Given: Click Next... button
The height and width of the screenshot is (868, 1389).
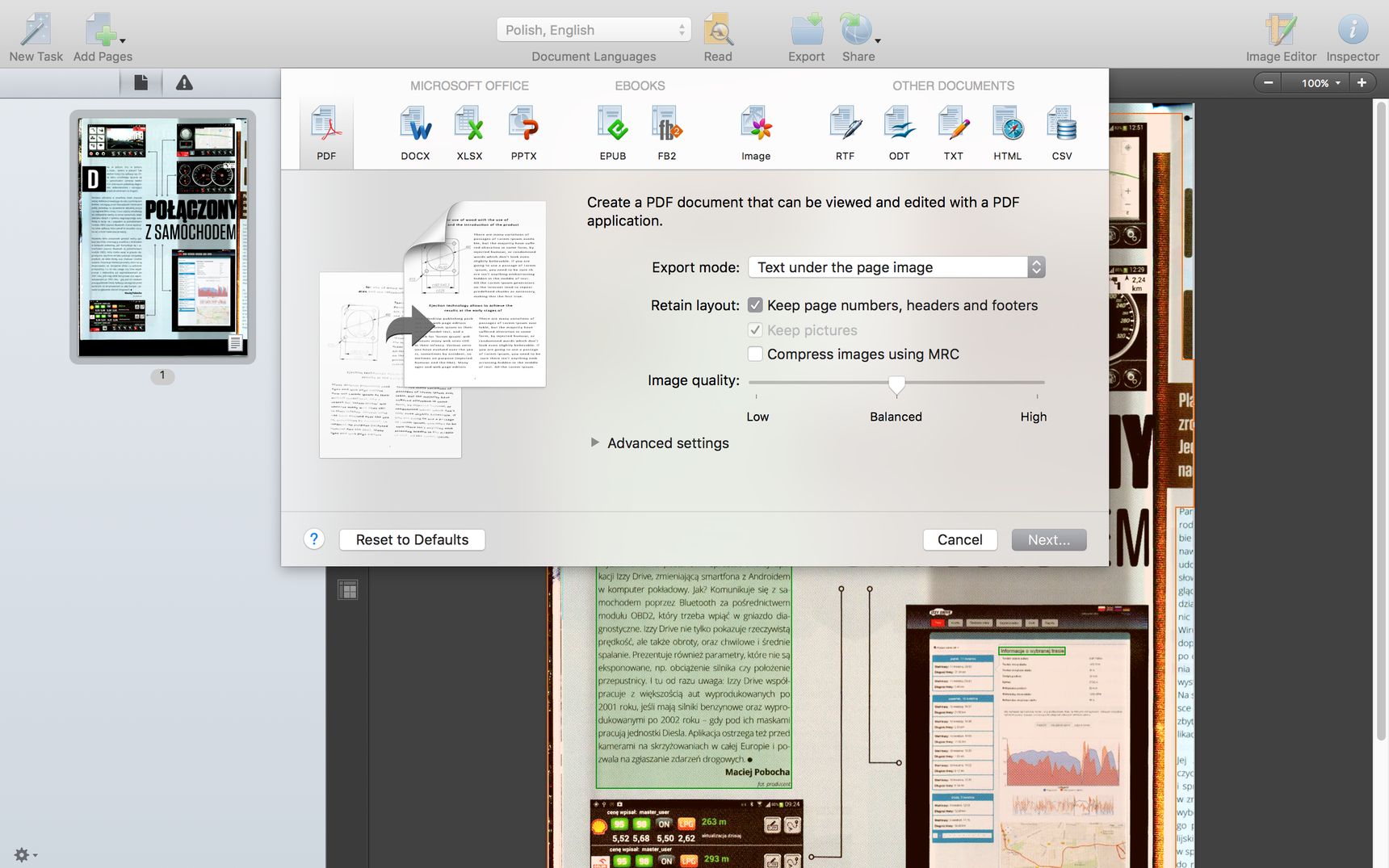Looking at the screenshot, I should point(1049,539).
